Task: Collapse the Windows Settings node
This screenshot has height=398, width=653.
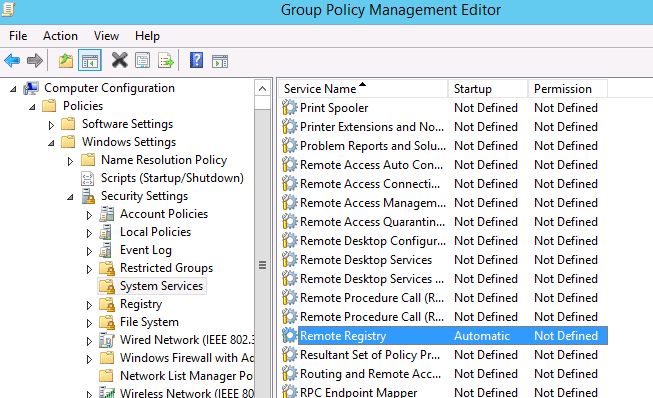Action: coord(51,143)
